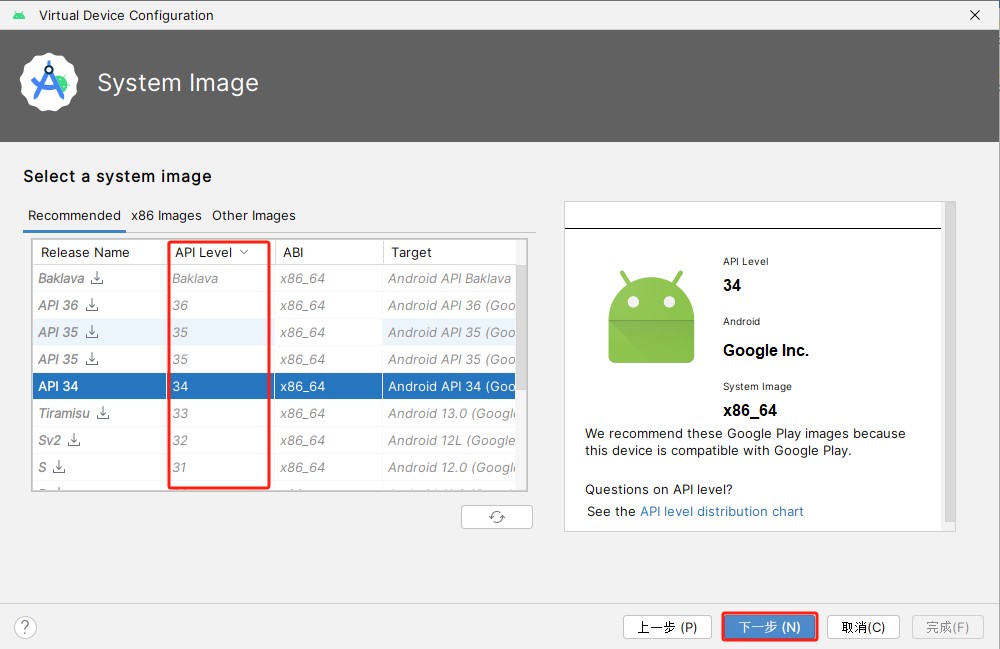
Task: Close the Virtual Device Configuration dialog
Action: [974, 15]
